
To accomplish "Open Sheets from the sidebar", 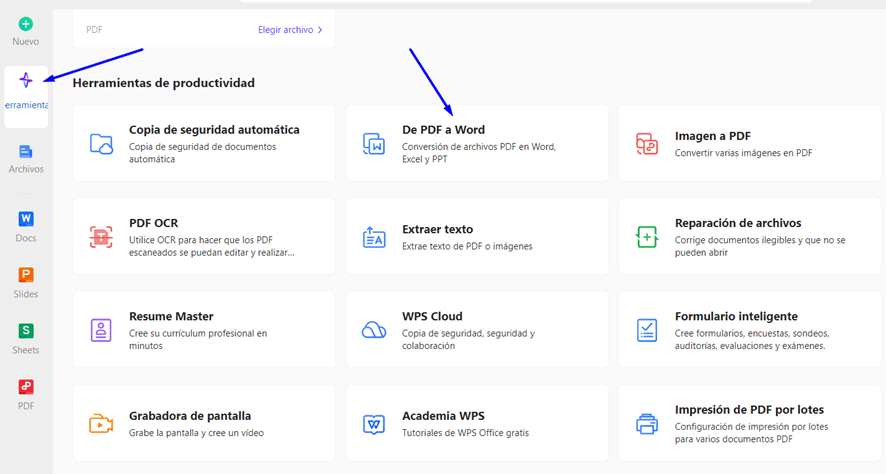I will (x=26, y=331).
